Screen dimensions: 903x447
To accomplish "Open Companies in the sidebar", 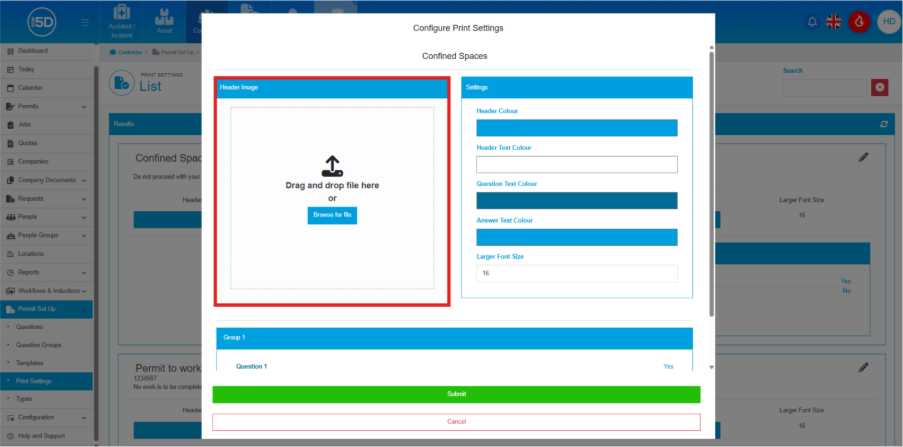I will coord(46,162).
